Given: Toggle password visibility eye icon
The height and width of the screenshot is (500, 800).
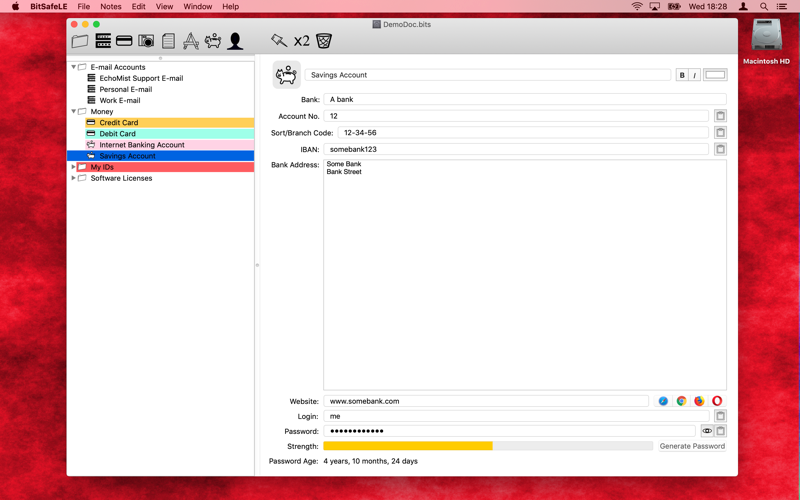Looking at the screenshot, I should (x=707, y=431).
